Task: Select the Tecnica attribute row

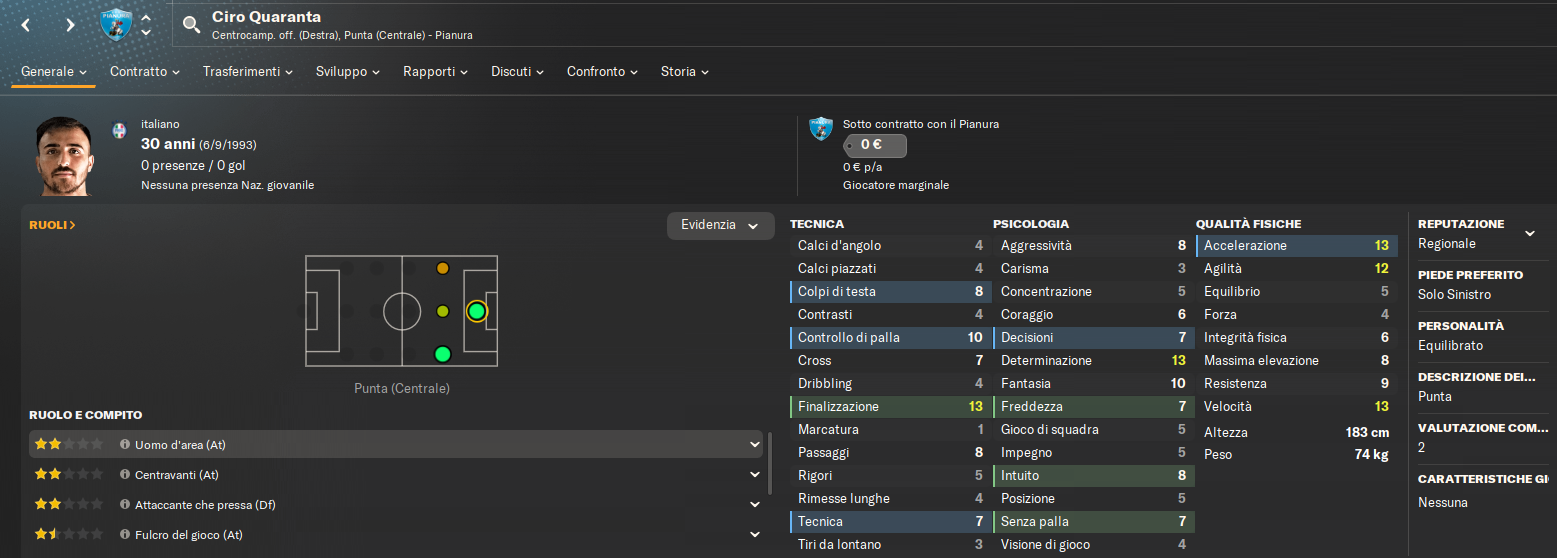Action: 890,522
